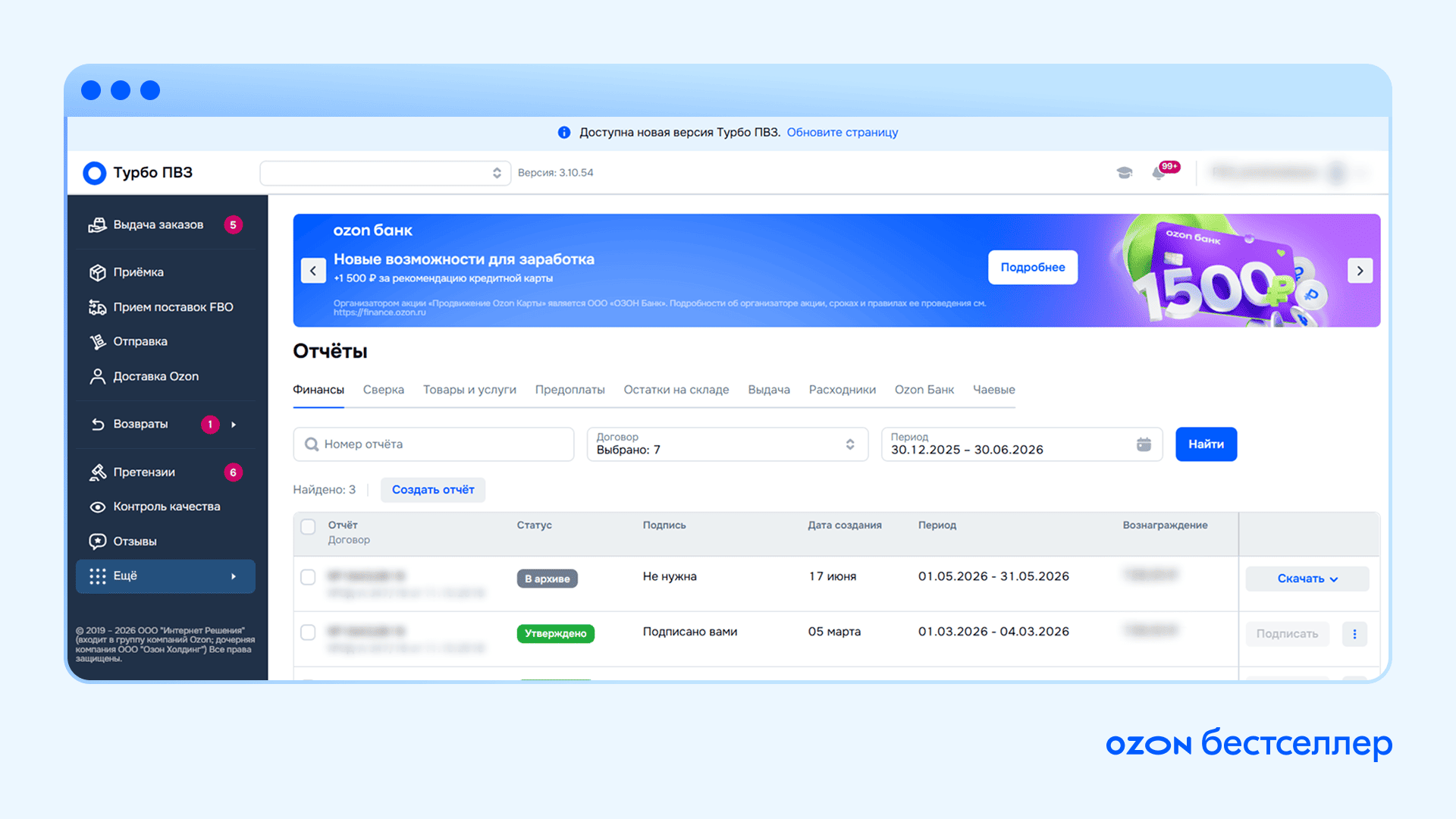Open the Остатки на складе tab
1456x819 pixels.
(676, 390)
